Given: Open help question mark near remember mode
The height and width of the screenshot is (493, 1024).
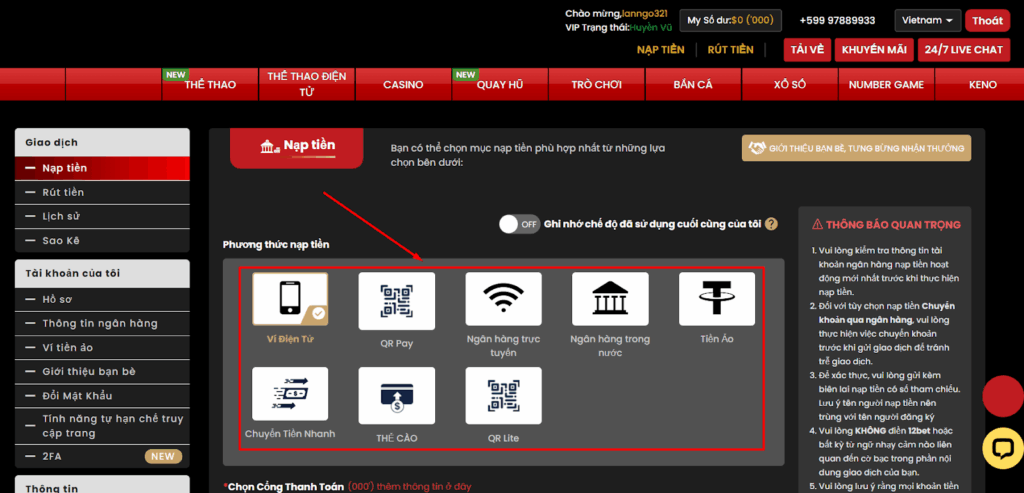Looking at the screenshot, I should [771, 224].
